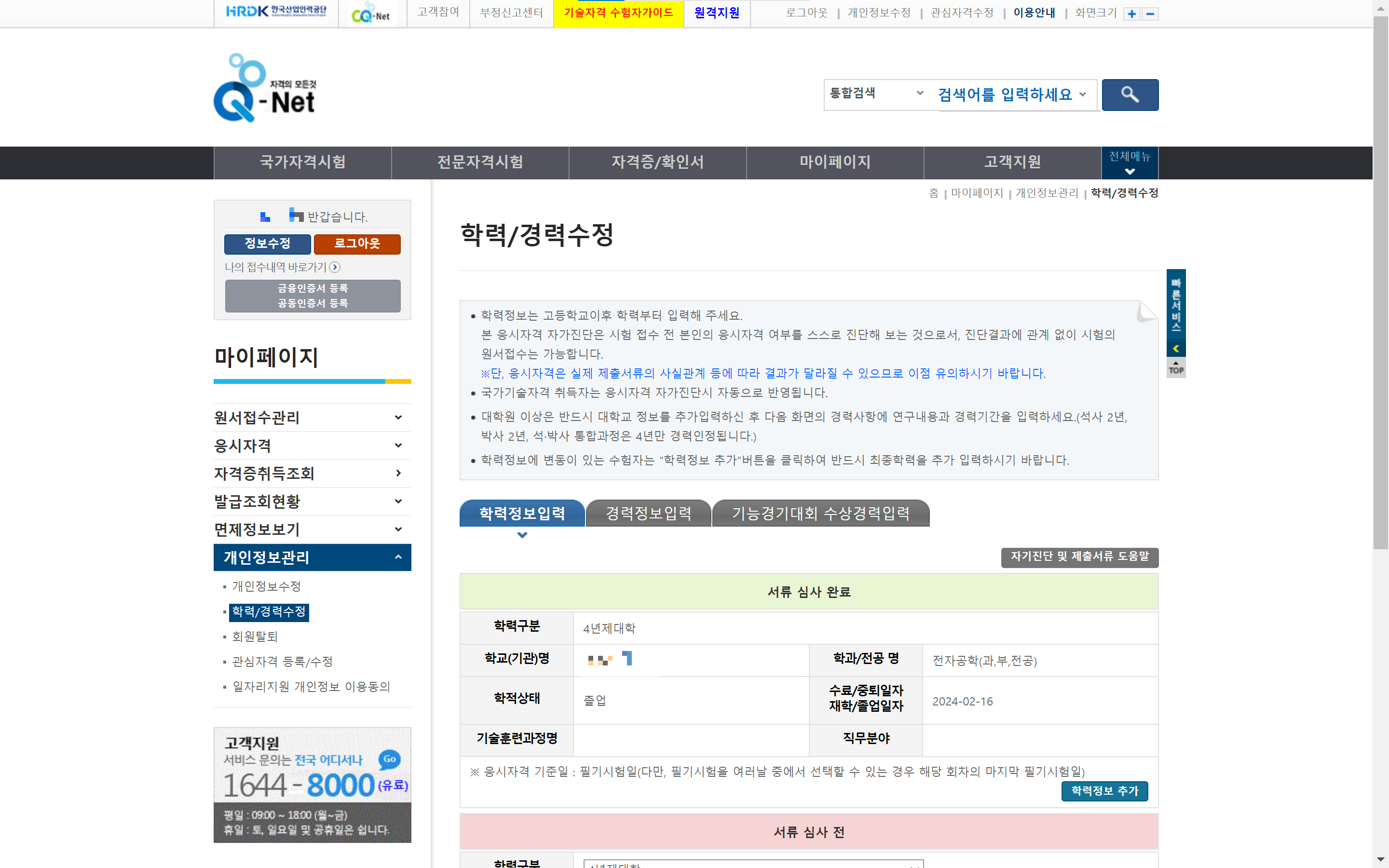Image resolution: width=1389 pixels, height=868 pixels.
Task: Open 전체메뉴 full menu
Action: pos(1129,163)
